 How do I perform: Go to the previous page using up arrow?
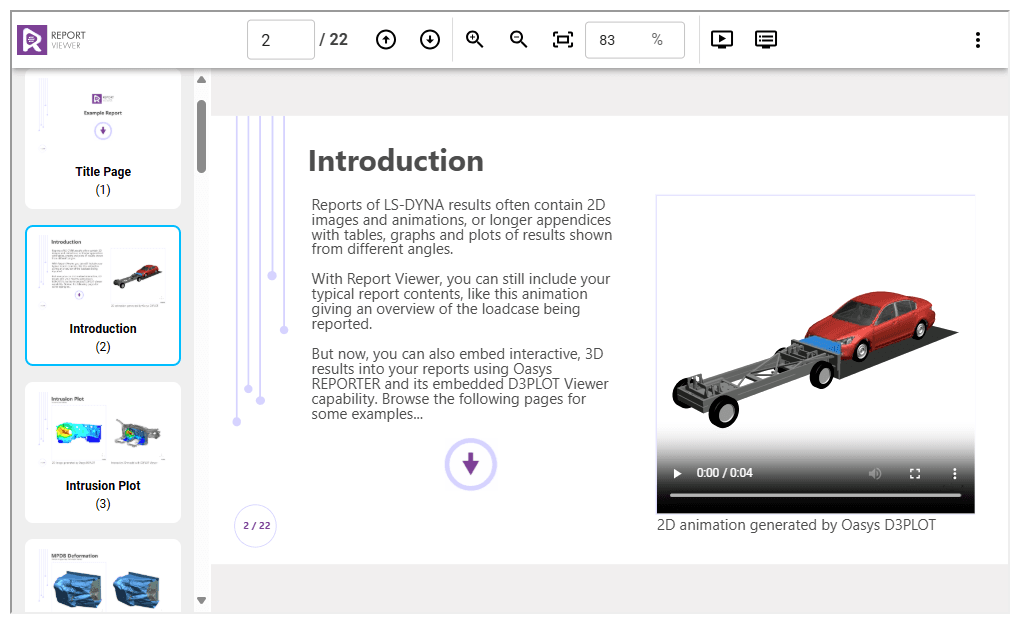[x=386, y=40]
